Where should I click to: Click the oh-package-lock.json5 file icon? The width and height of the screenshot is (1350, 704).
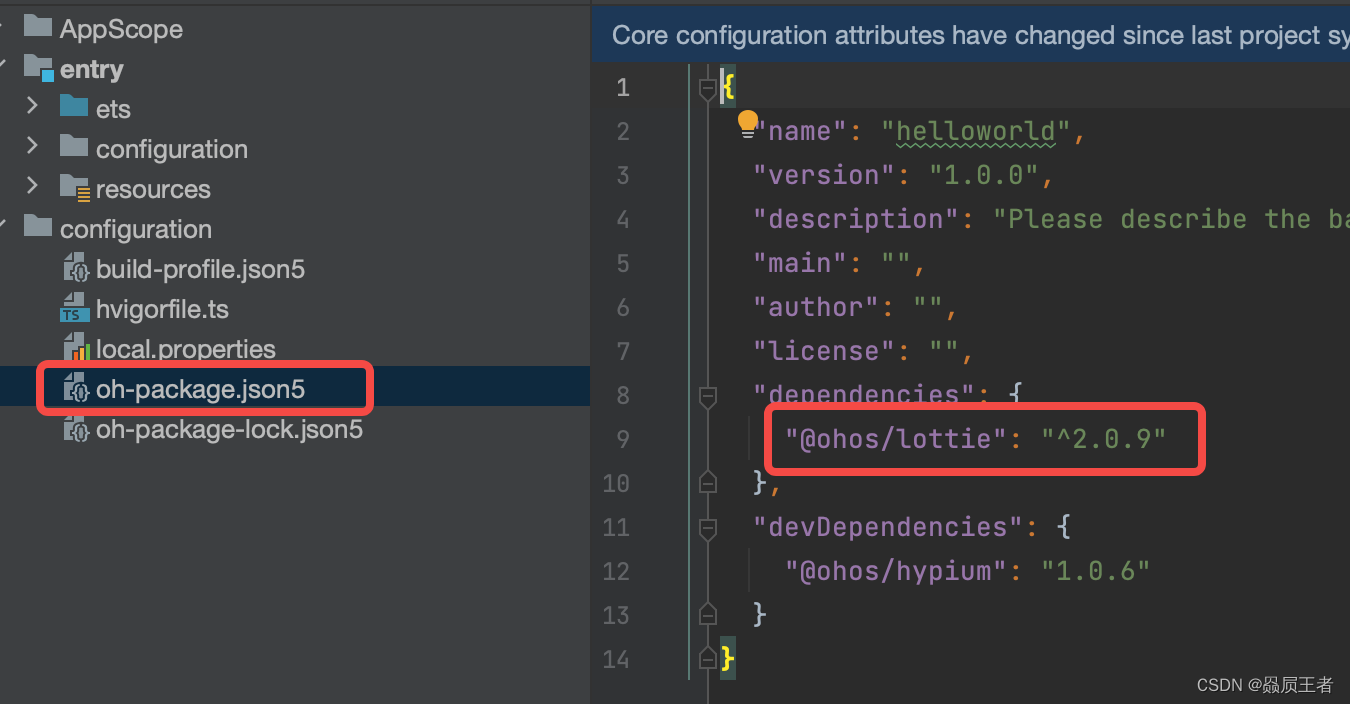[76, 429]
